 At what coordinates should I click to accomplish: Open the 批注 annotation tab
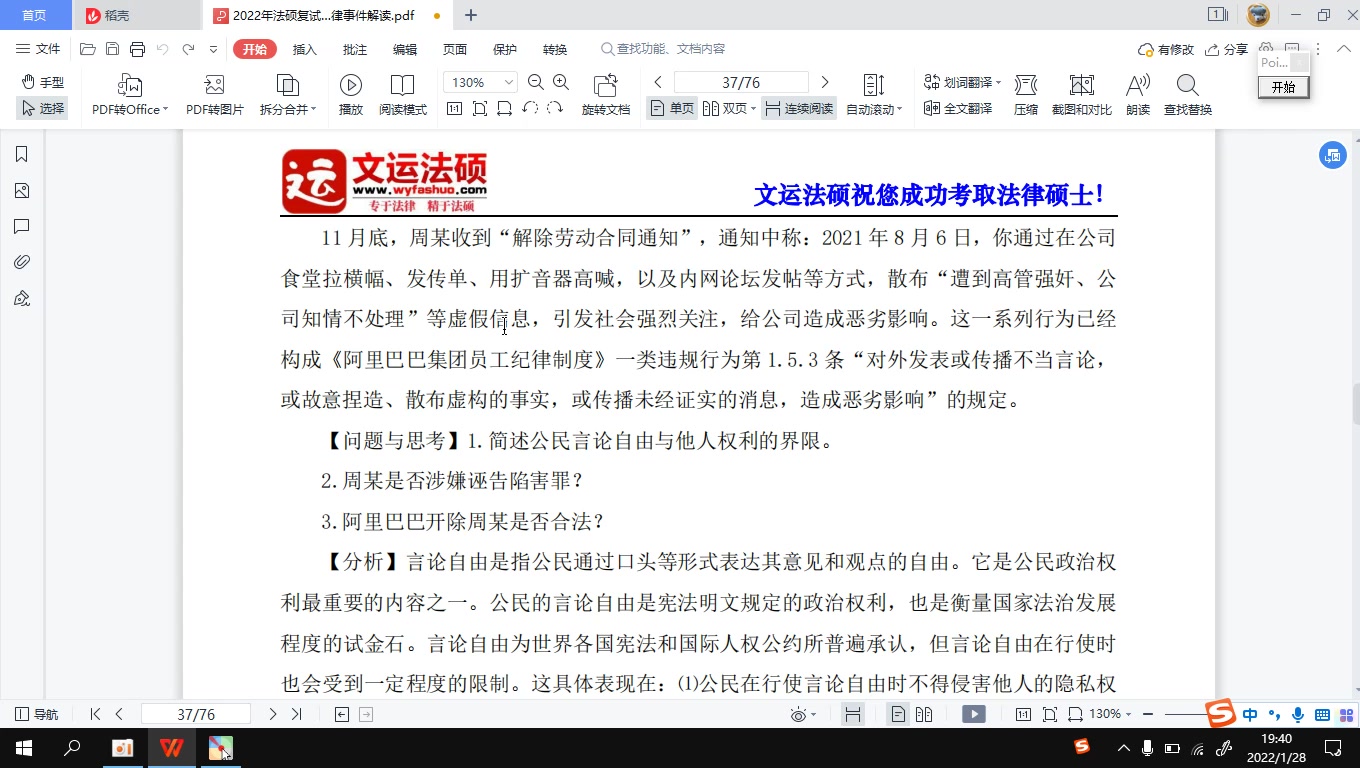pos(353,48)
